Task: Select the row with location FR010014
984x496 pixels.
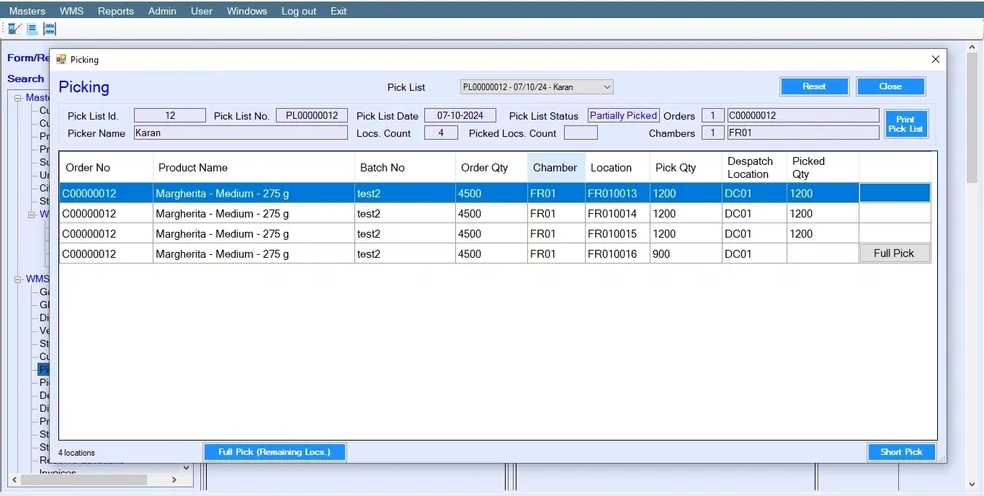Action: 495,213
